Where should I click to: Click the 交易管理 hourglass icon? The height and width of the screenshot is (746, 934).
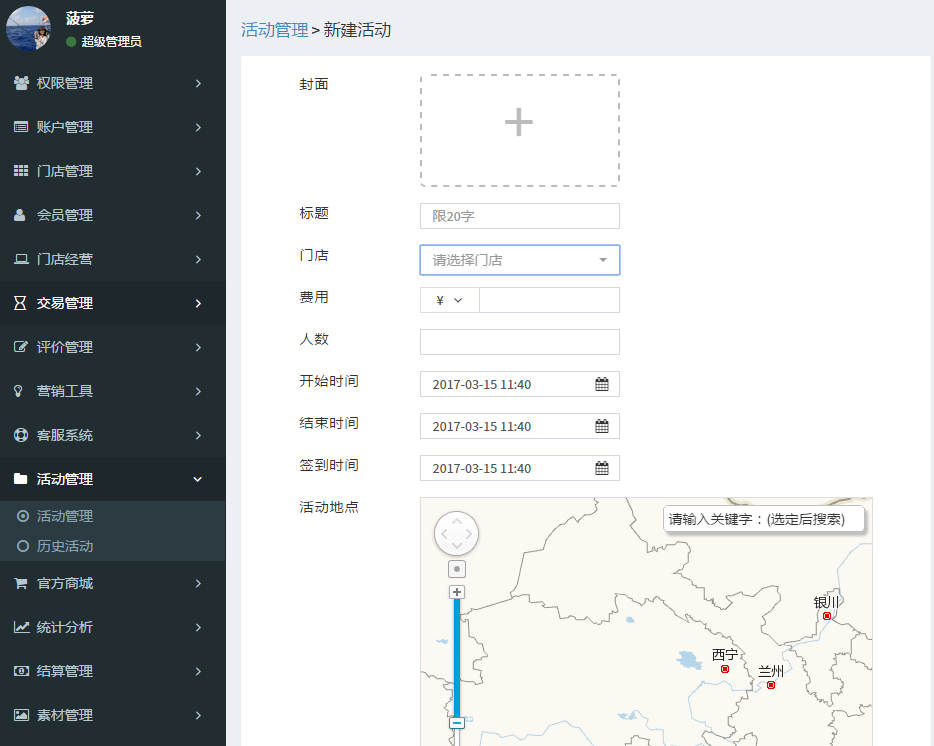[20, 303]
